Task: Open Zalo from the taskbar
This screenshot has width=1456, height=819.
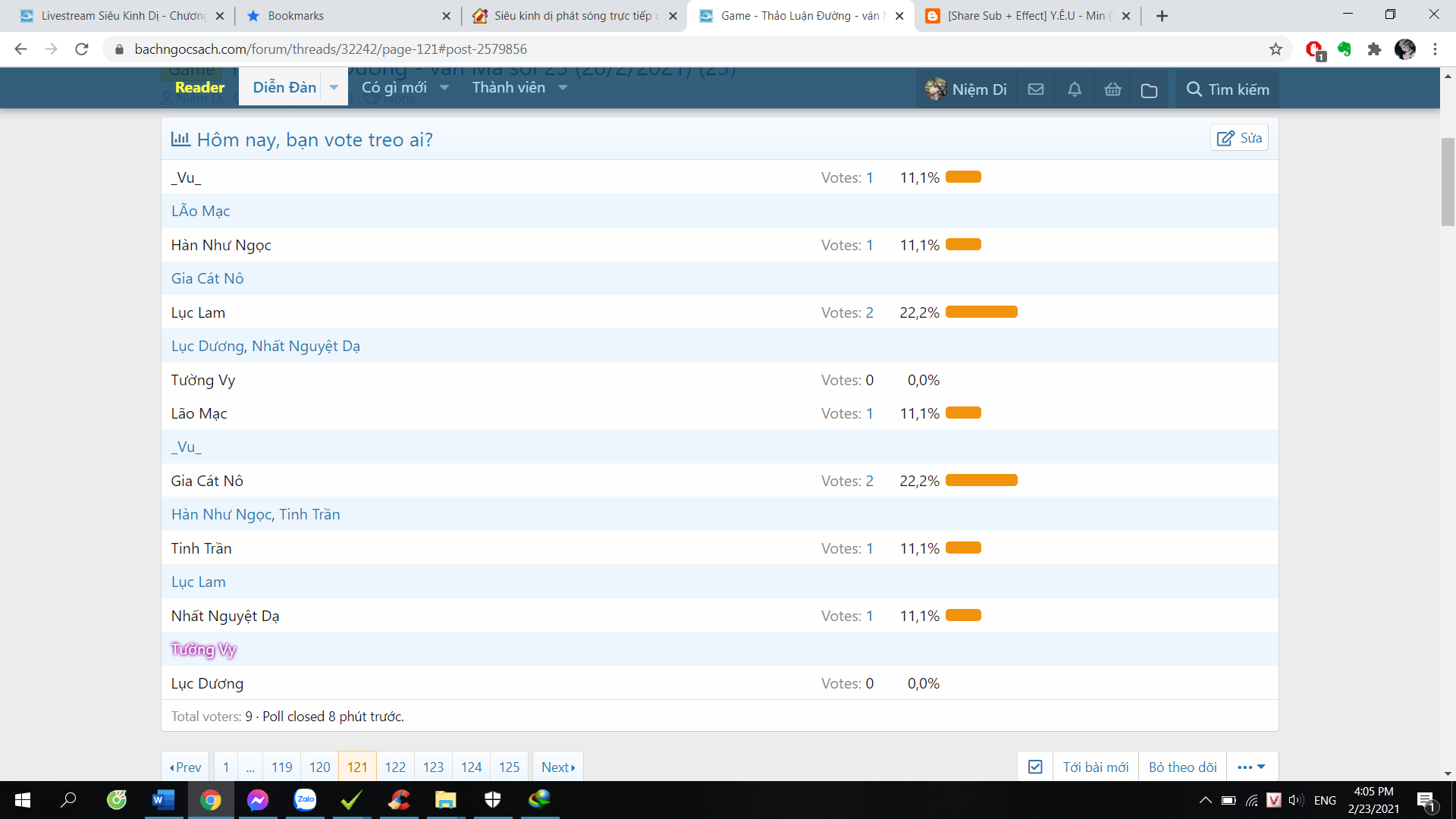Action: point(305,799)
